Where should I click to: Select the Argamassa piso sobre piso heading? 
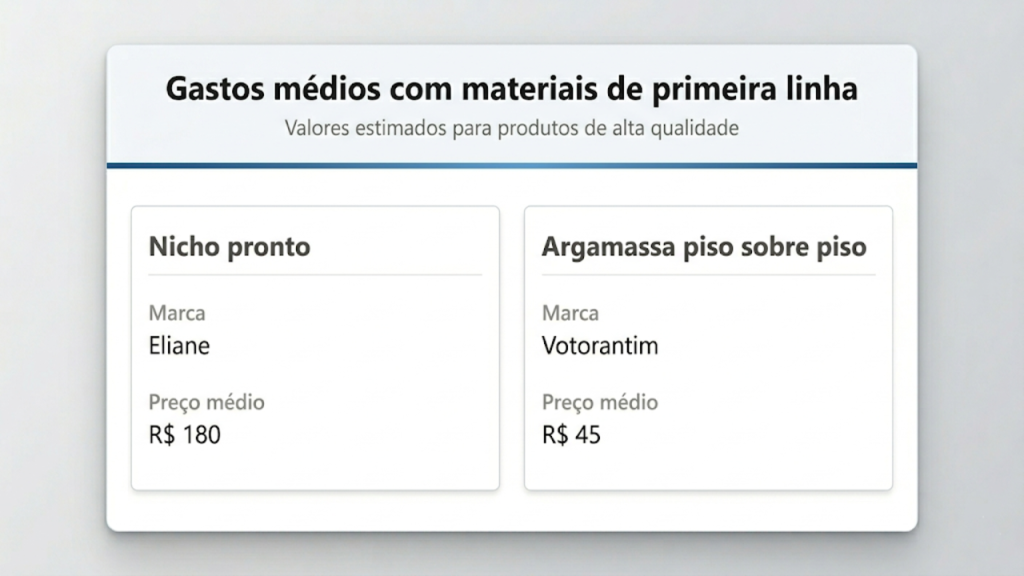pos(704,247)
